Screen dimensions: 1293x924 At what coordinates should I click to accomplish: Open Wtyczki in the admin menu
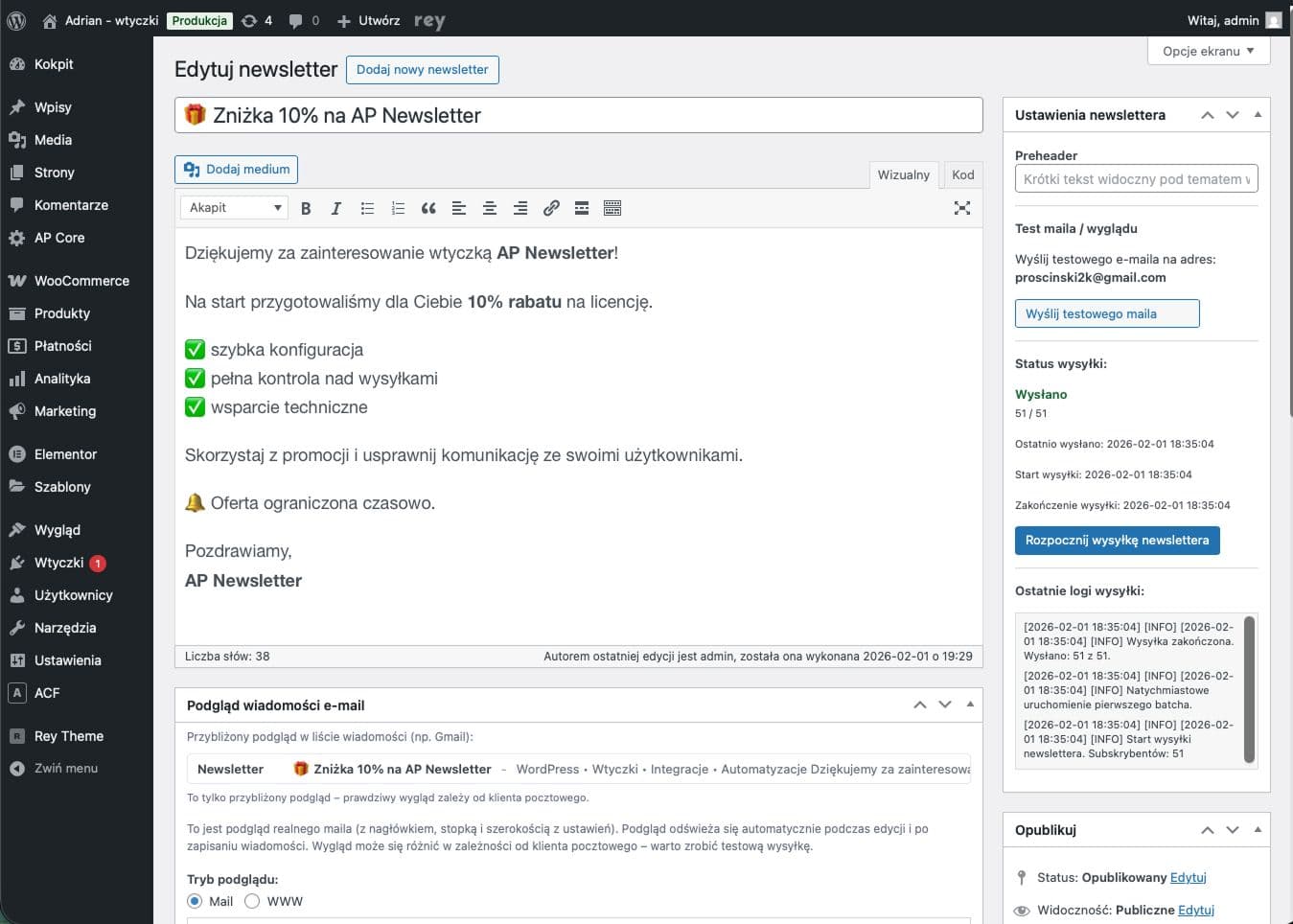[59, 563]
